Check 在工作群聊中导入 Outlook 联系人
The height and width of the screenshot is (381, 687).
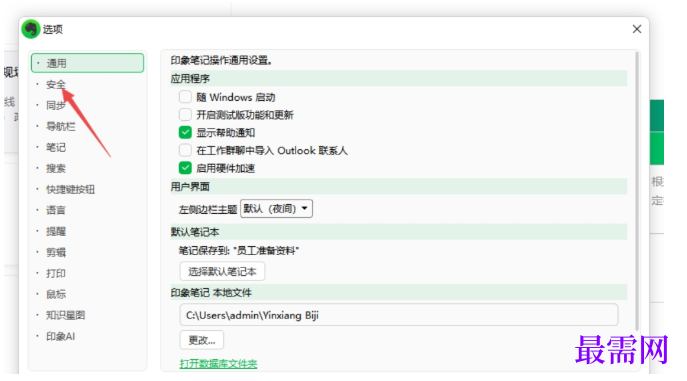tap(185, 150)
